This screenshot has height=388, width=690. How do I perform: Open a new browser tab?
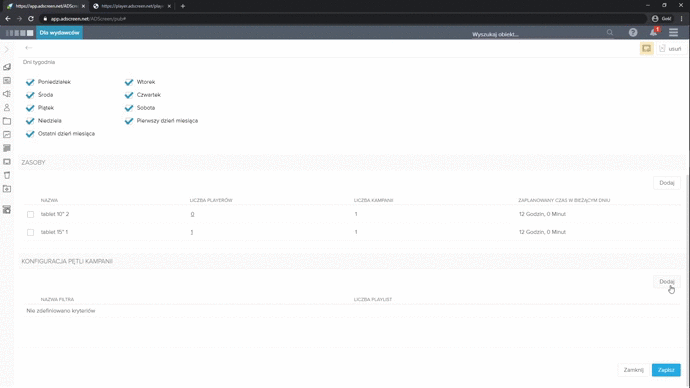[x=183, y=6]
